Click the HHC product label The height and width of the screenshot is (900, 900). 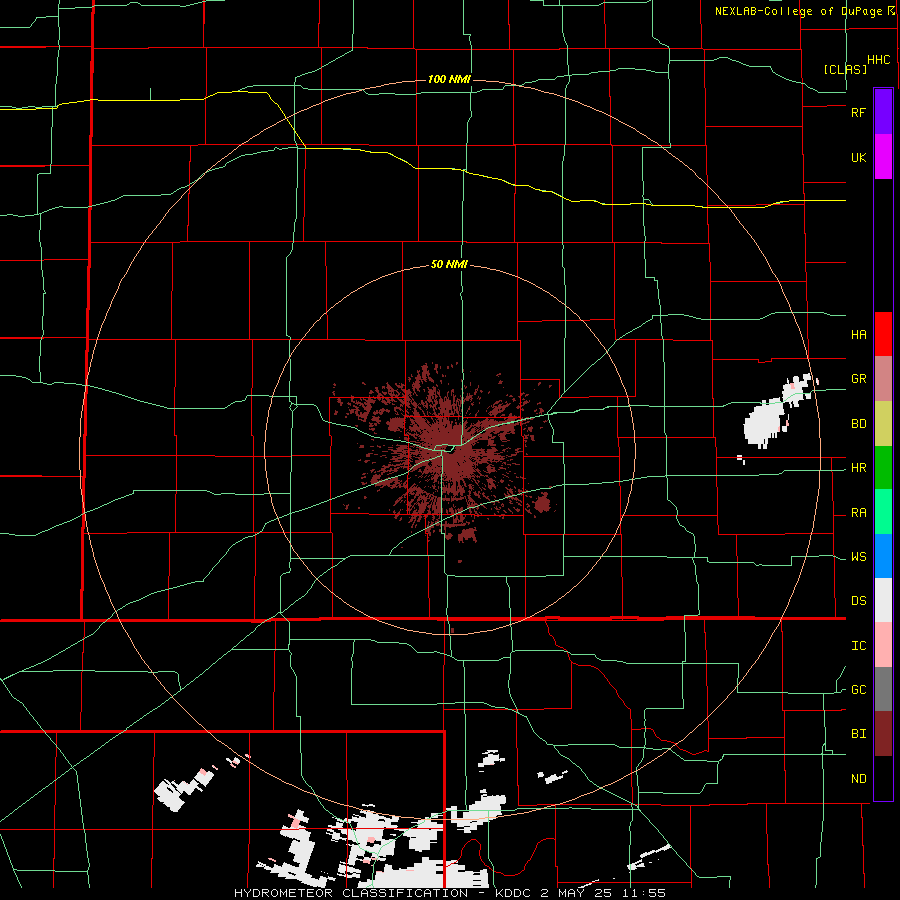879,60
